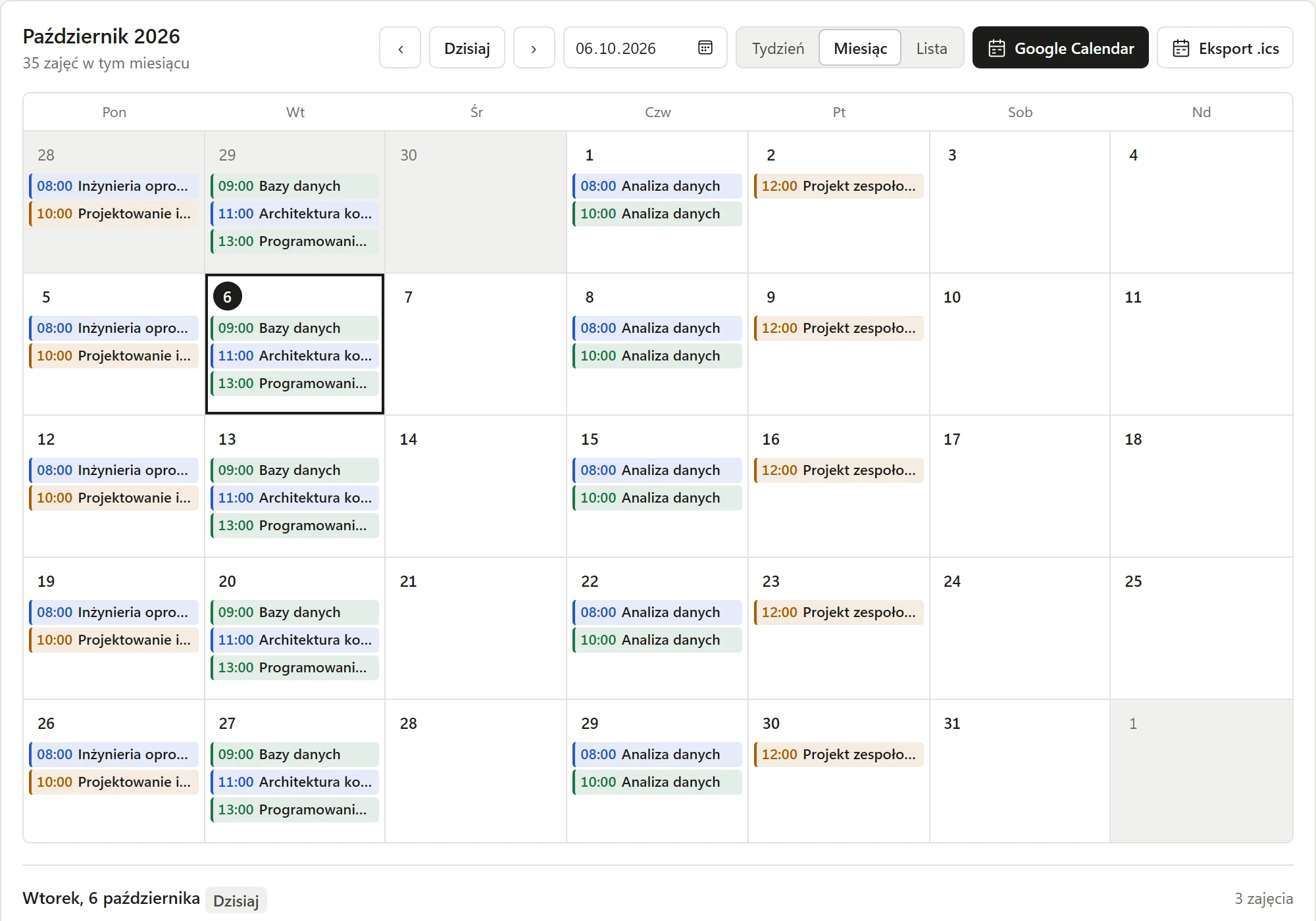Image resolution: width=1316 pixels, height=921 pixels.
Task: Click the Dzisiaj button
Action: click(467, 48)
